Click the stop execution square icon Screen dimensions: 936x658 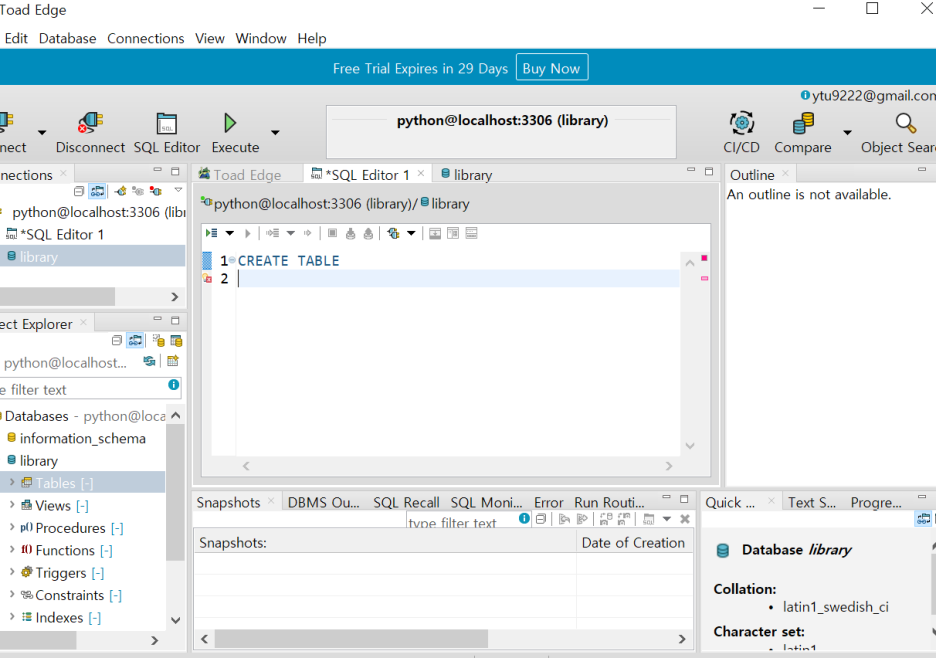click(x=332, y=233)
